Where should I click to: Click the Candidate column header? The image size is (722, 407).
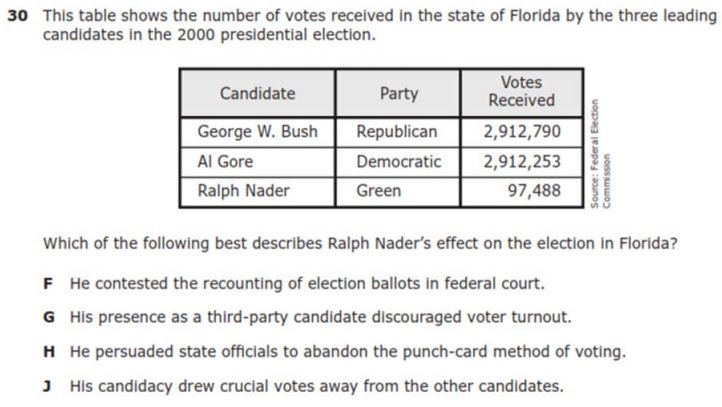coord(257,93)
